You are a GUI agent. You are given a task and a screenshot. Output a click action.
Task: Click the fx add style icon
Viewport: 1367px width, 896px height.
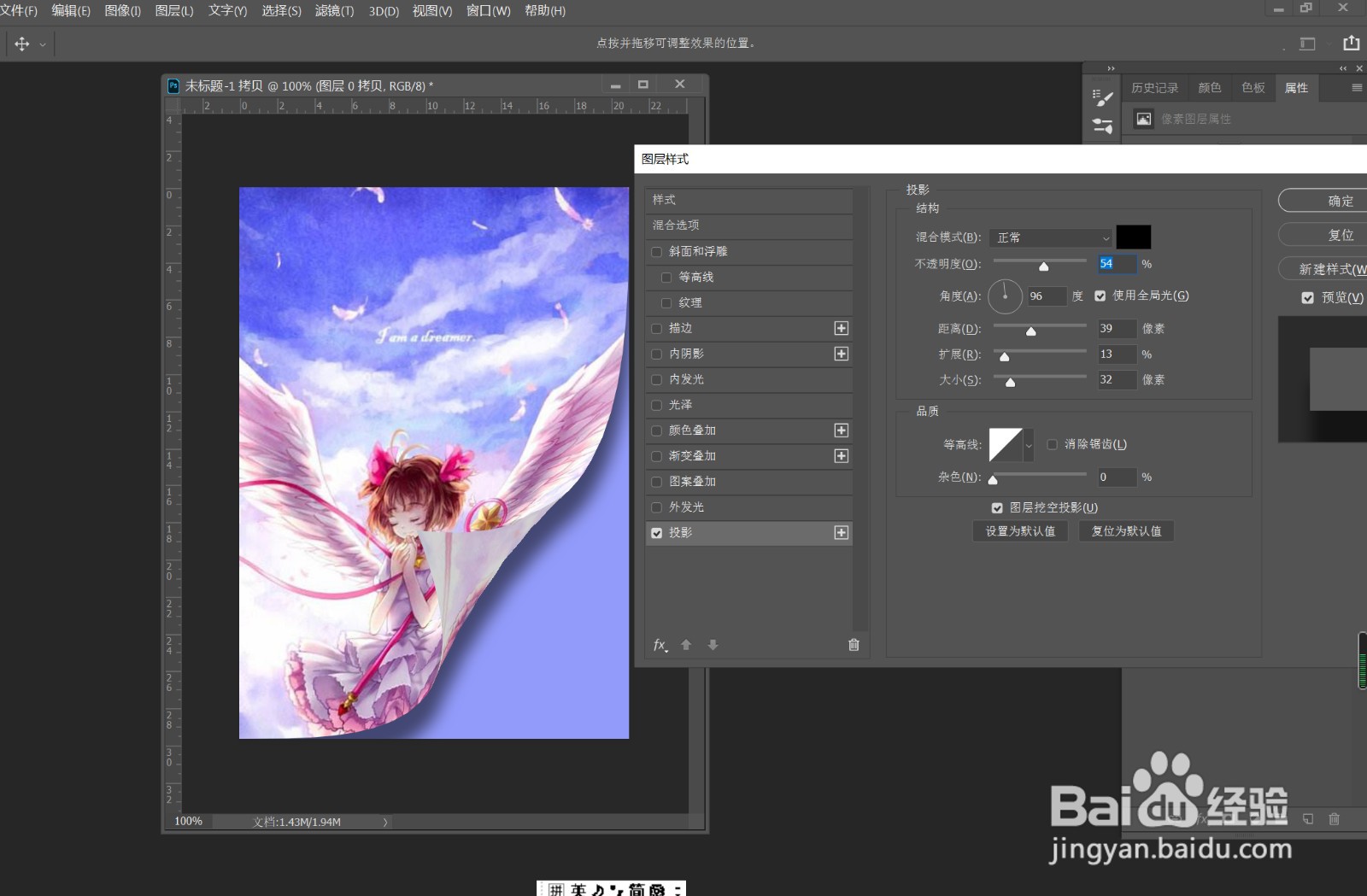(660, 645)
